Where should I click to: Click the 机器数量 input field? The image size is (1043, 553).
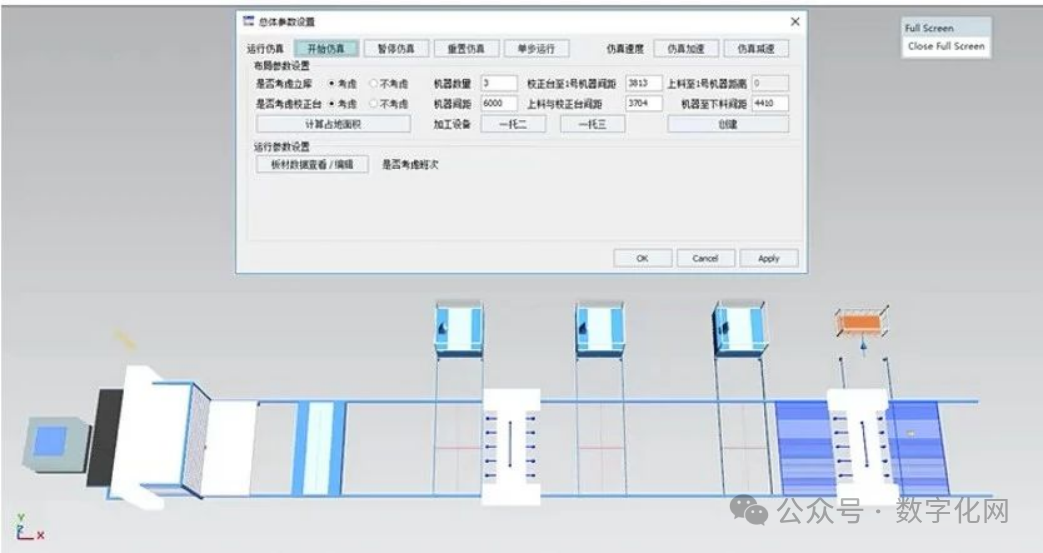(498, 84)
